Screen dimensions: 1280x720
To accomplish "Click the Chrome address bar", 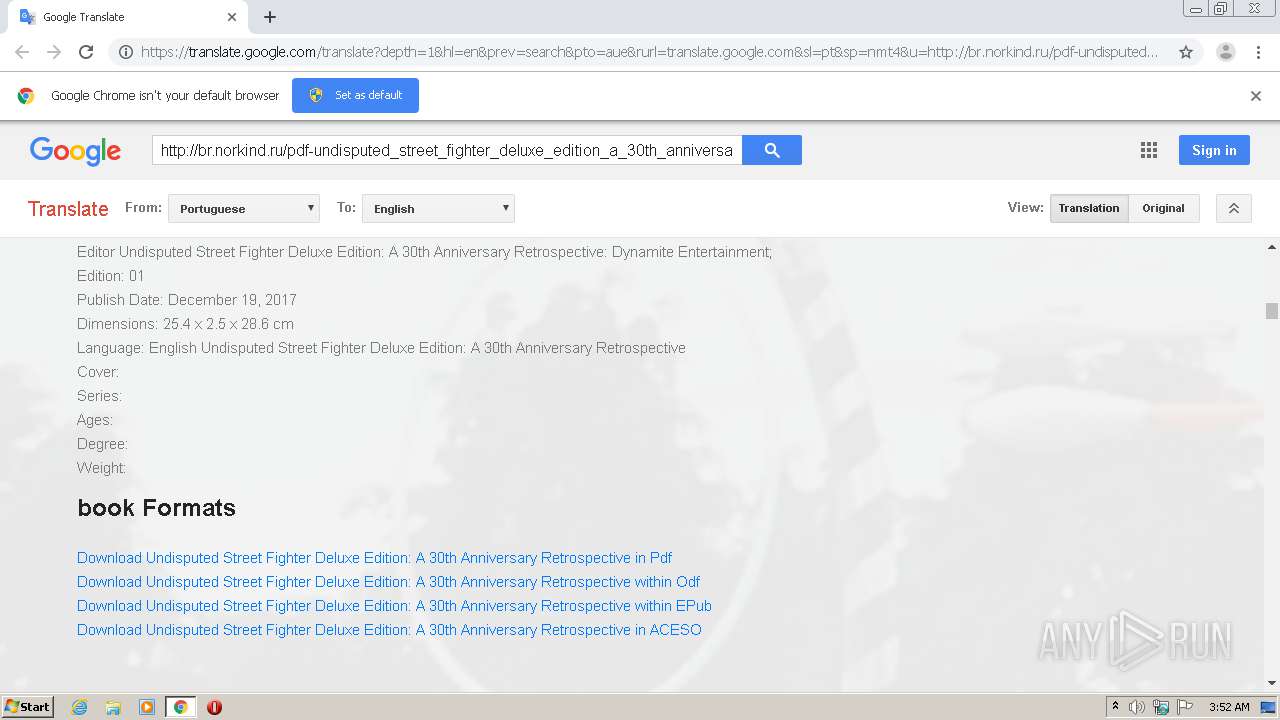I will pos(648,52).
